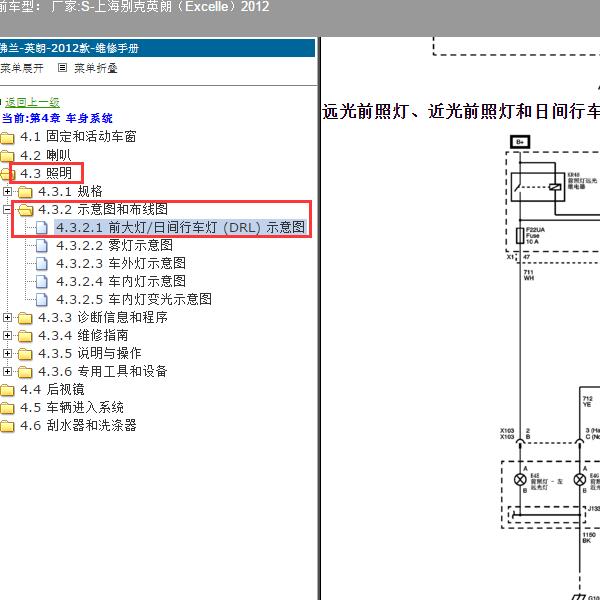Click the B+ terminal box in diagram

click(x=520, y=142)
